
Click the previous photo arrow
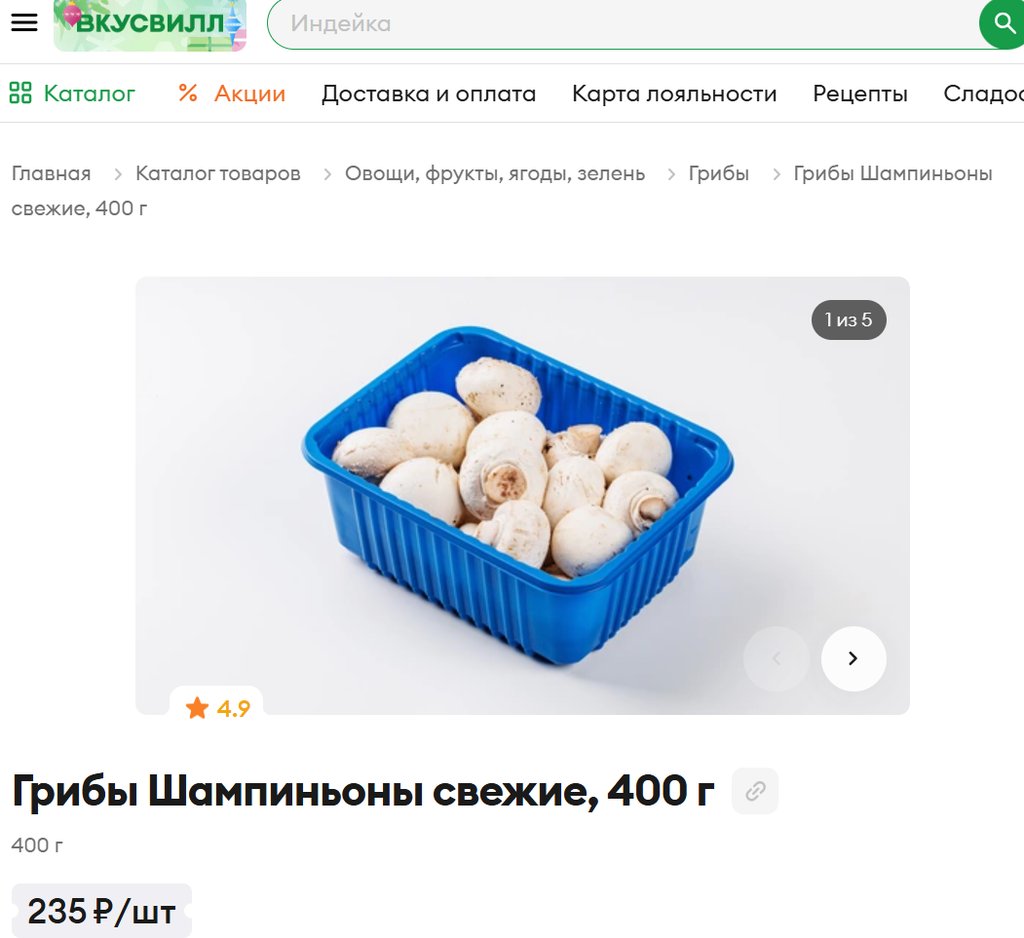pos(776,658)
